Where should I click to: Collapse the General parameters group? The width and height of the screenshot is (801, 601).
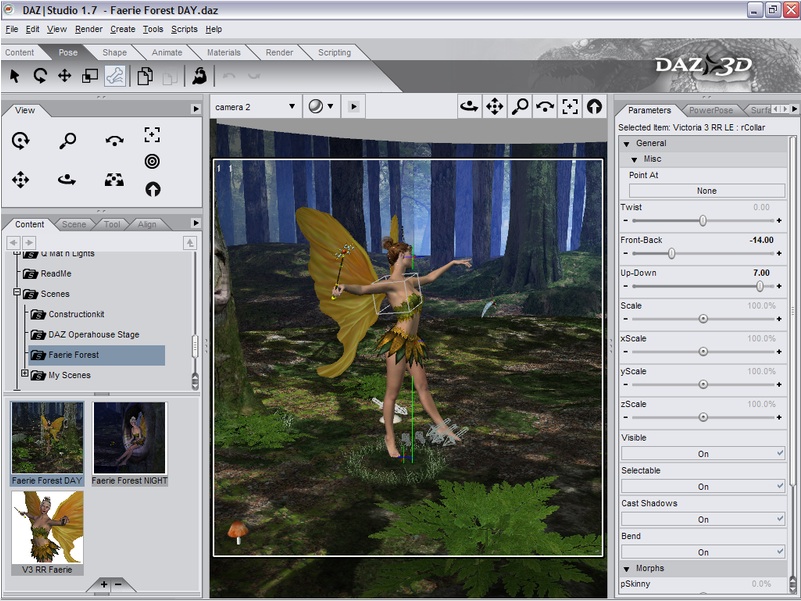click(x=627, y=144)
